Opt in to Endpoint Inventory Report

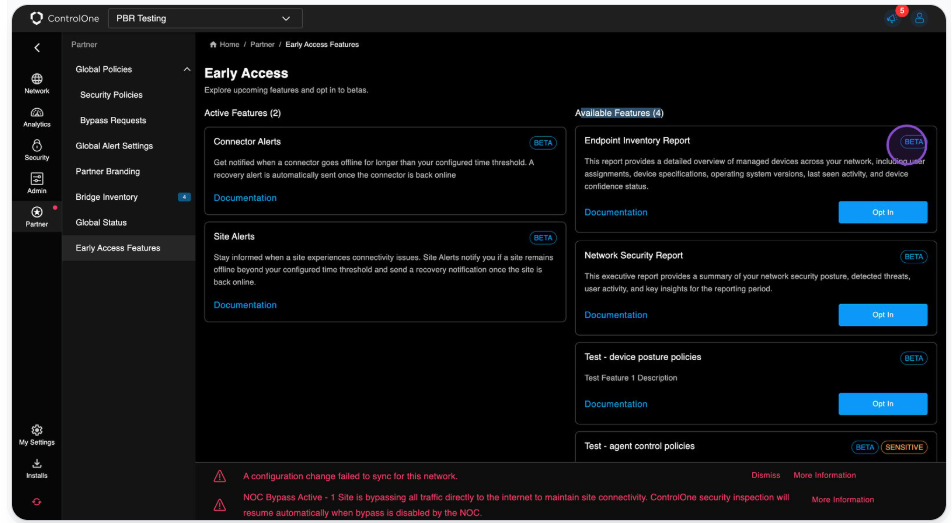[883, 212]
